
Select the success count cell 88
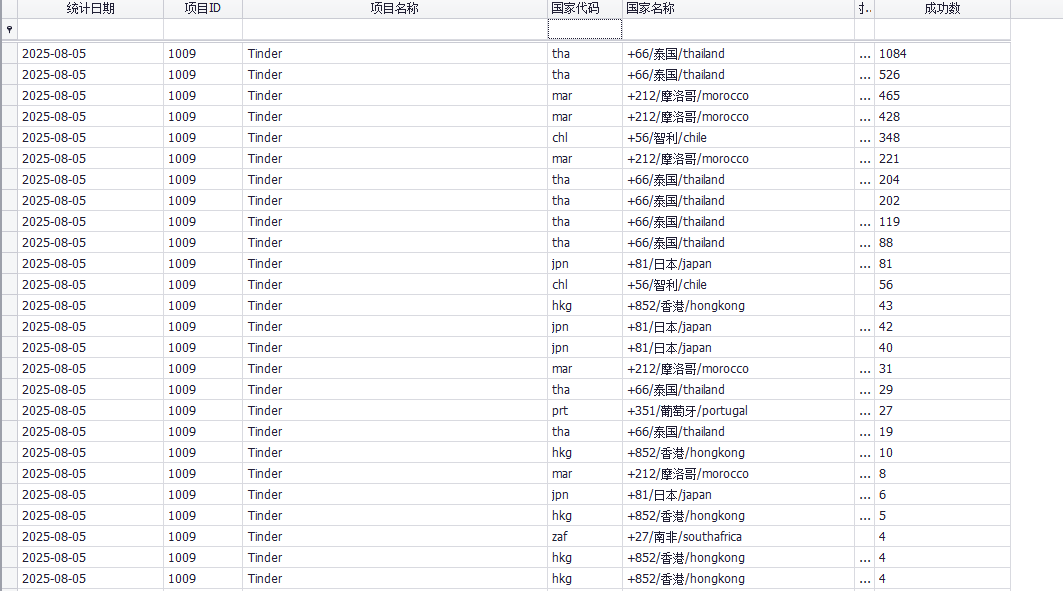tap(942, 243)
